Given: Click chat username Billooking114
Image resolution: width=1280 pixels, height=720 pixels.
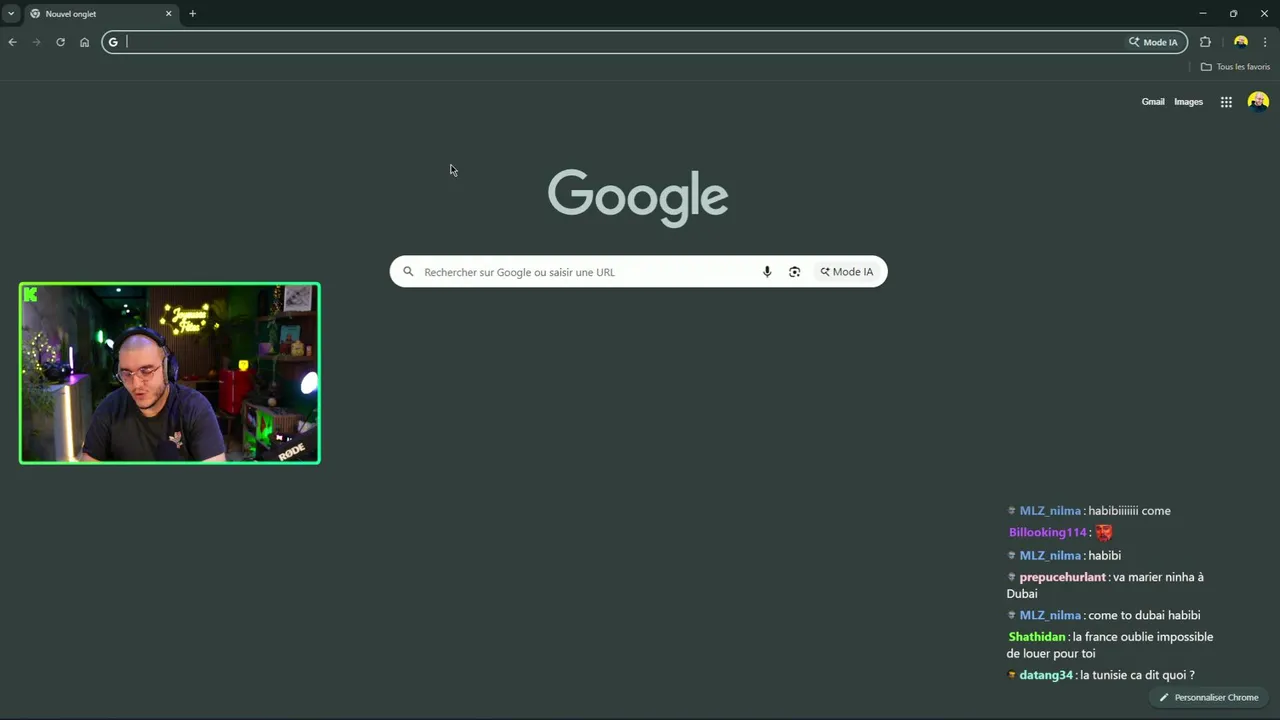Looking at the screenshot, I should 1047,533.
